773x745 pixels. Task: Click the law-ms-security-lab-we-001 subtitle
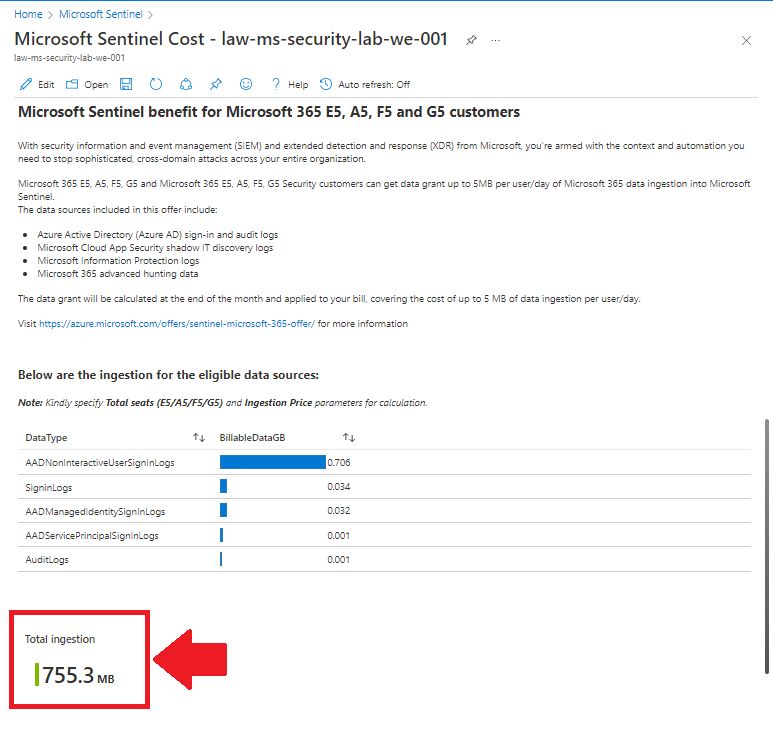tap(70, 58)
